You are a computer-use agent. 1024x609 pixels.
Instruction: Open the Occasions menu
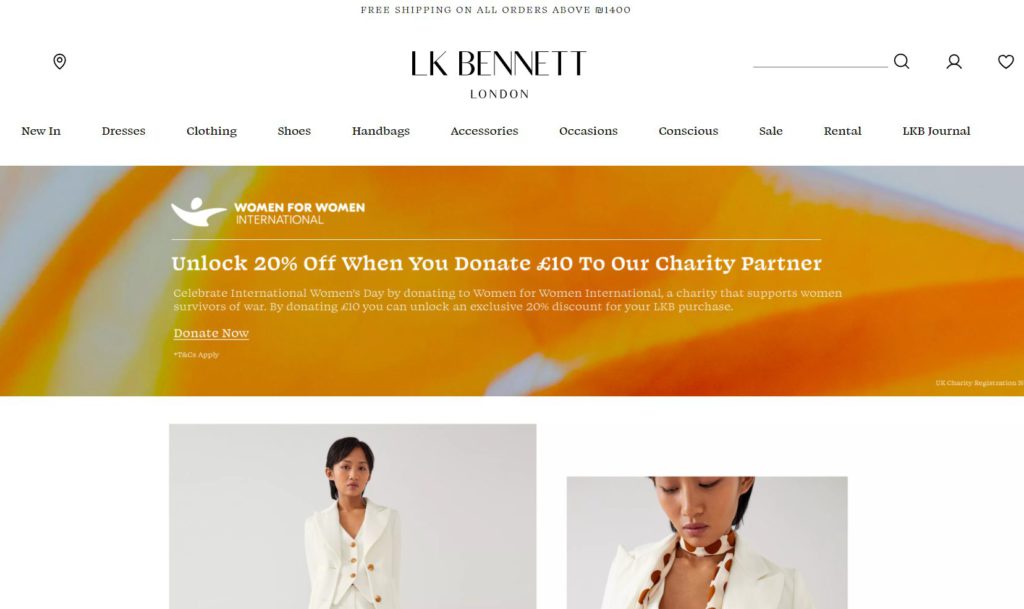[x=588, y=131]
